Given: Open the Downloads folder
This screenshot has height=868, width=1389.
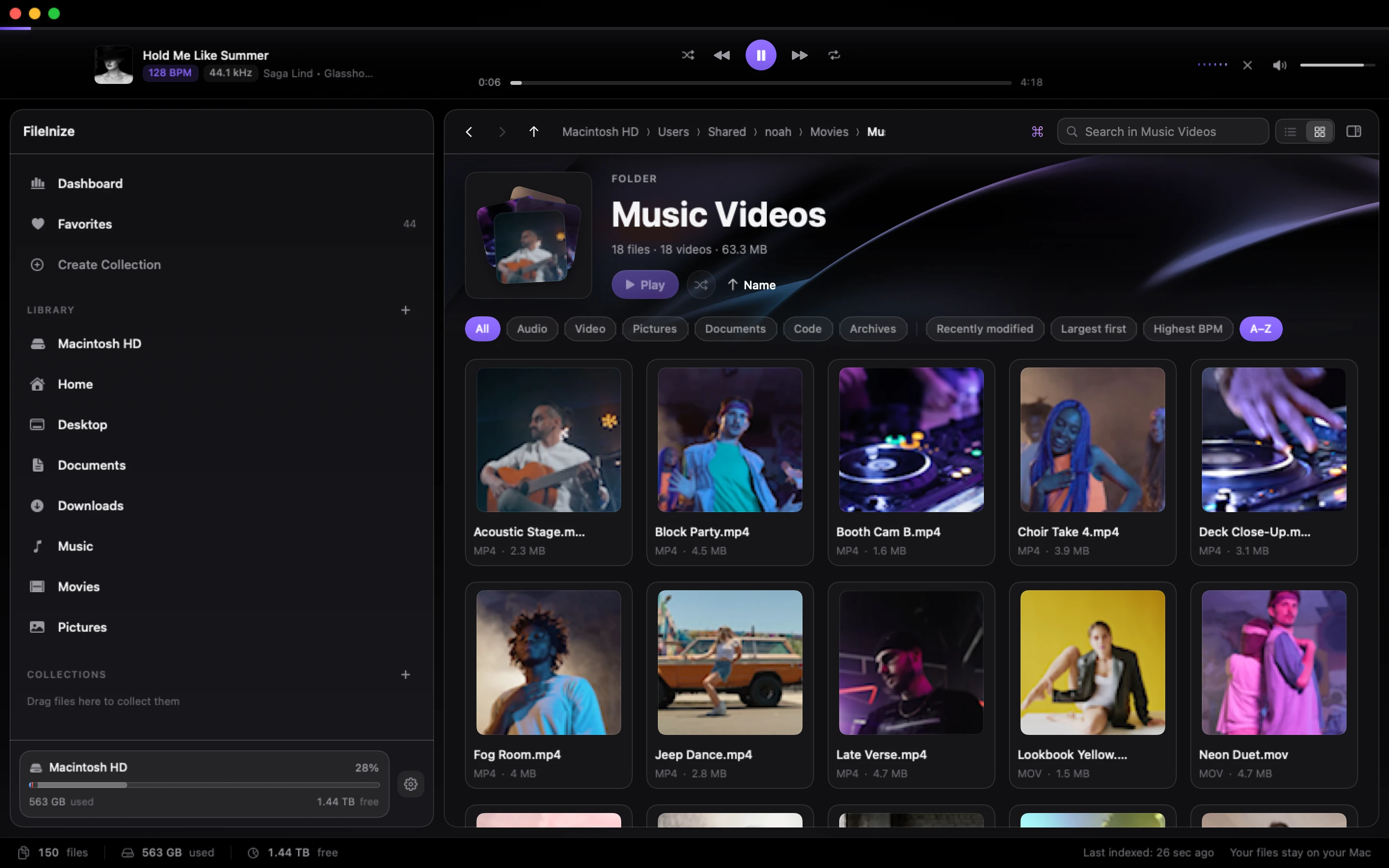Looking at the screenshot, I should click(221, 506).
